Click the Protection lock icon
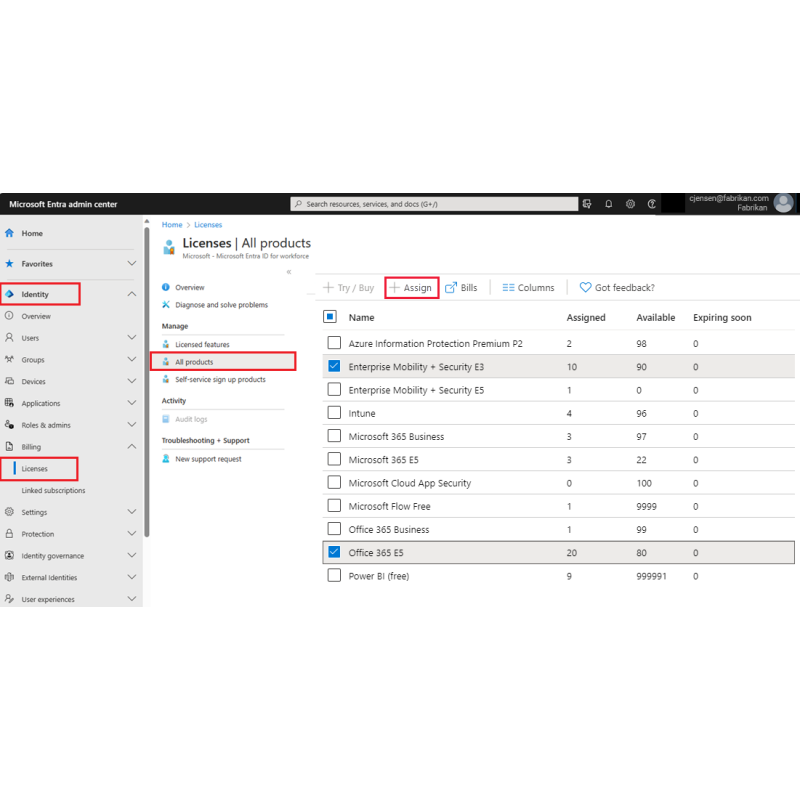The width and height of the screenshot is (800, 800). 9,534
